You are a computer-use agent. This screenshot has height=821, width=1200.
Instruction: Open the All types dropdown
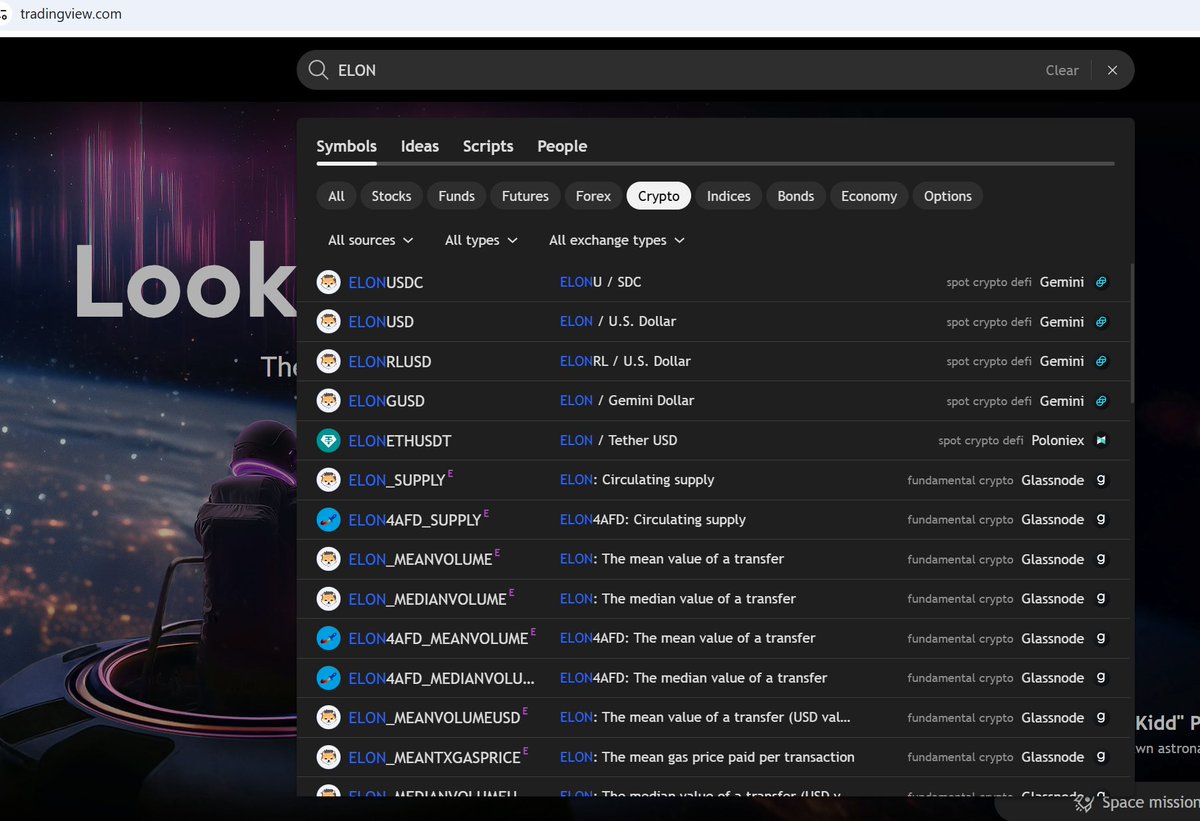point(481,240)
